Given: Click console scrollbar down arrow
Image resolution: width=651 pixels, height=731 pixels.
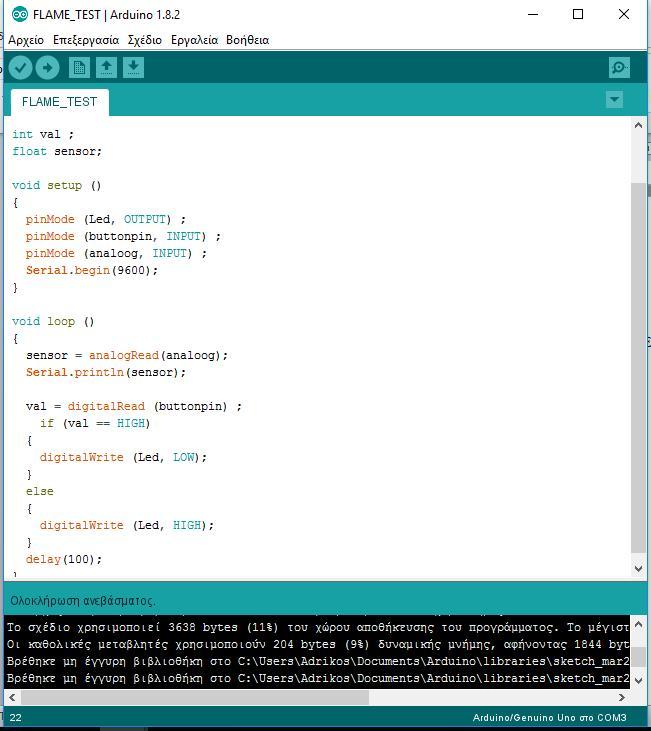Looking at the screenshot, I should [638, 681].
